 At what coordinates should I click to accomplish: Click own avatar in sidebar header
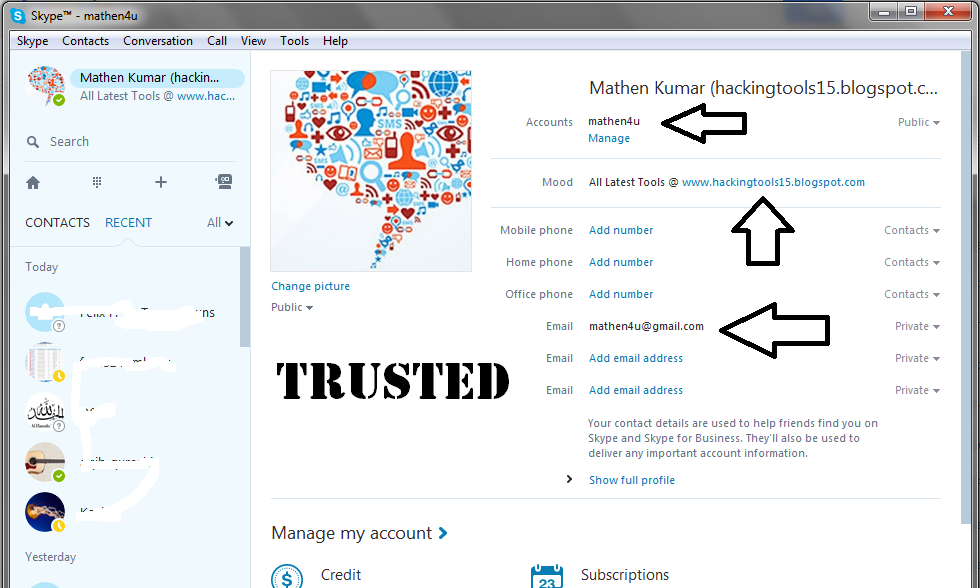point(45,86)
